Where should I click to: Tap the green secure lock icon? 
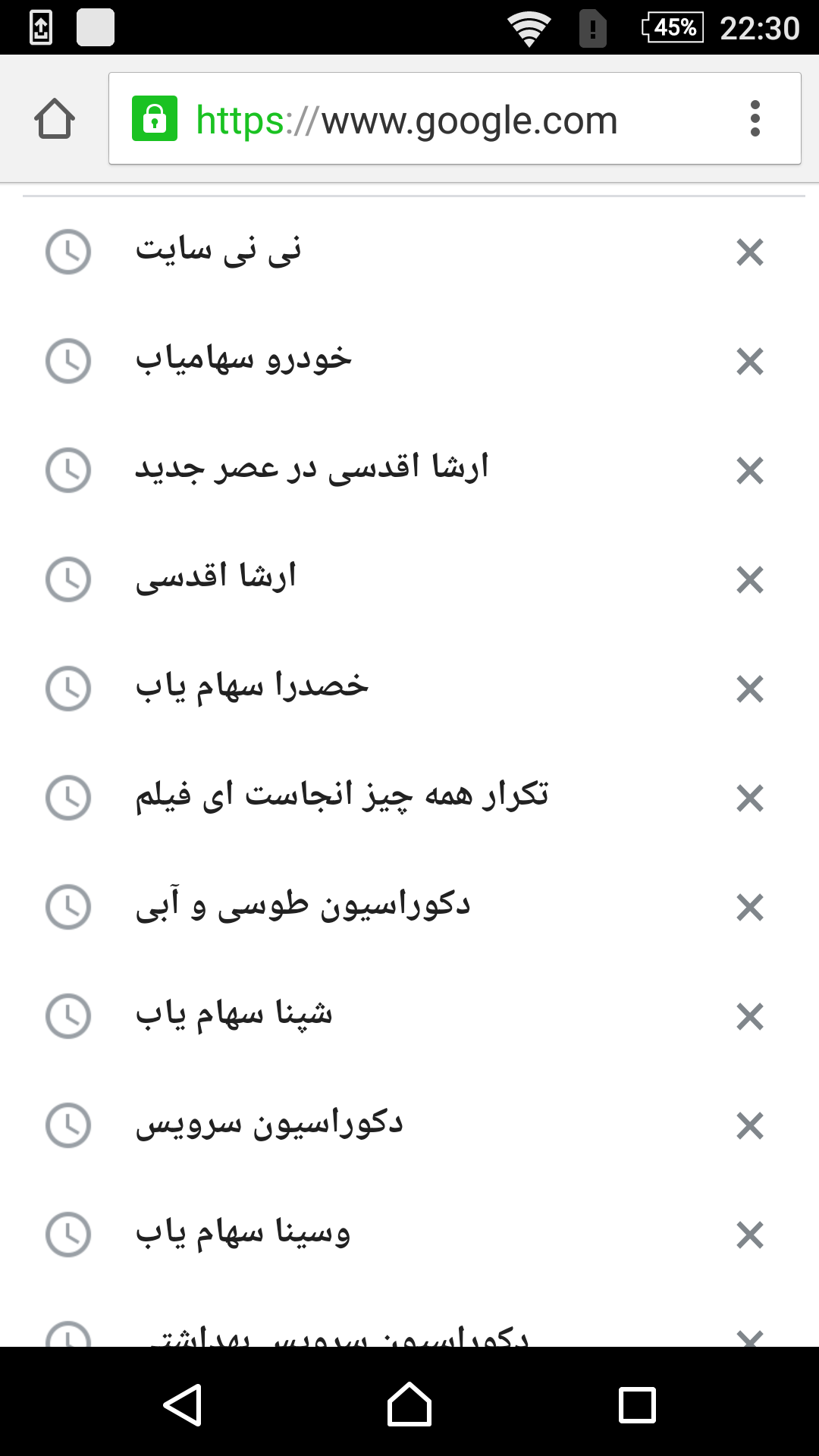click(155, 119)
